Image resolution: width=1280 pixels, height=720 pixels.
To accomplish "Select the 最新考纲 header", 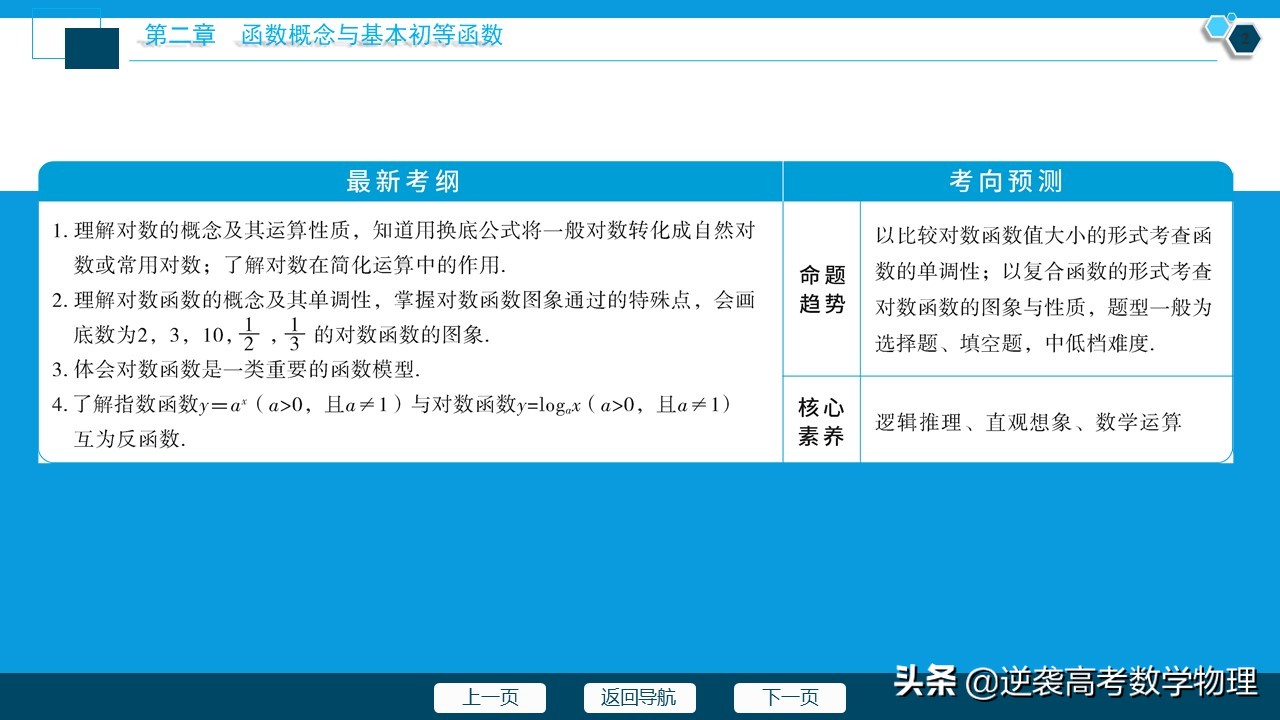I will [403, 182].
